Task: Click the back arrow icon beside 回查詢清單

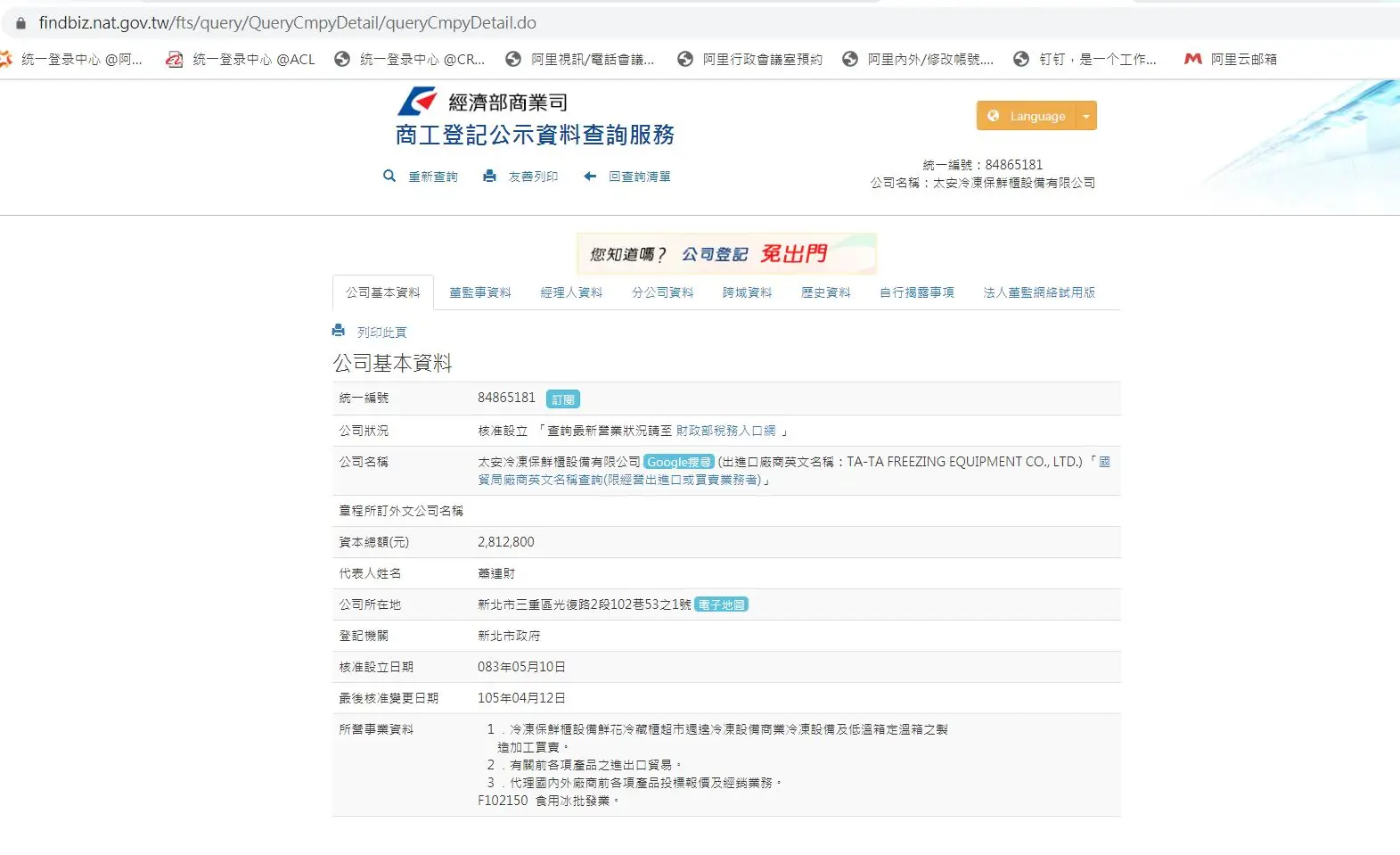Action: tap(590, 176)
